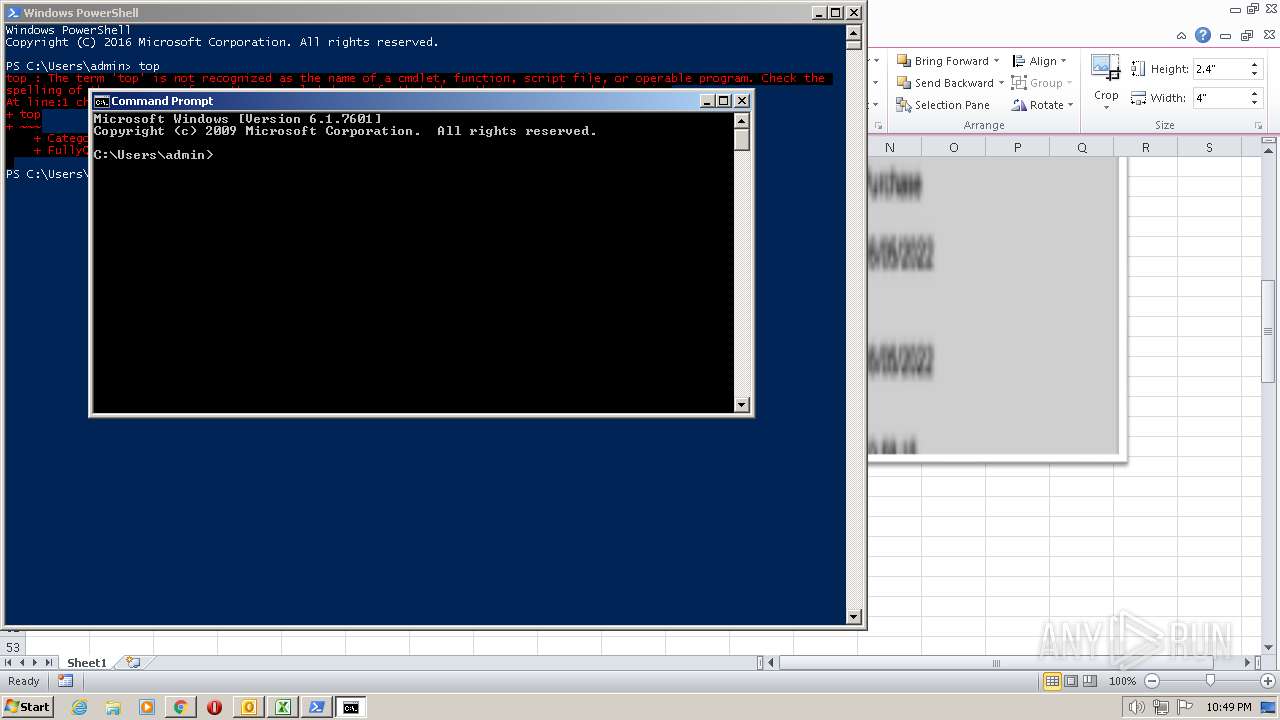Open the Windows Start menu
This screenshot has height=720, width=1280.
27,706
